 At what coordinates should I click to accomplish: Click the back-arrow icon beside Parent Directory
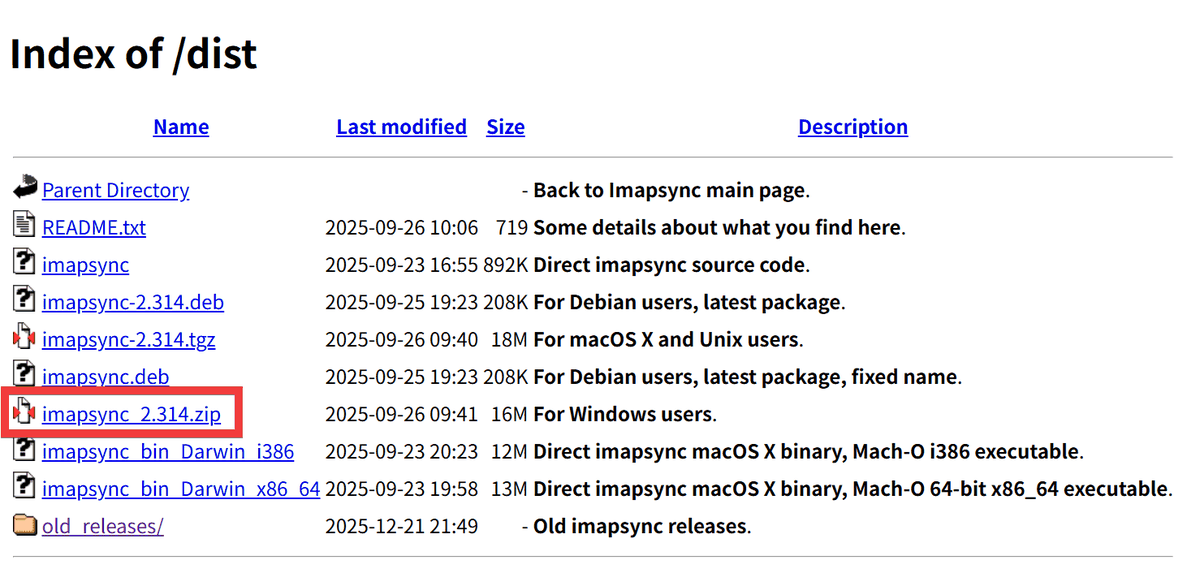(25, 188)
